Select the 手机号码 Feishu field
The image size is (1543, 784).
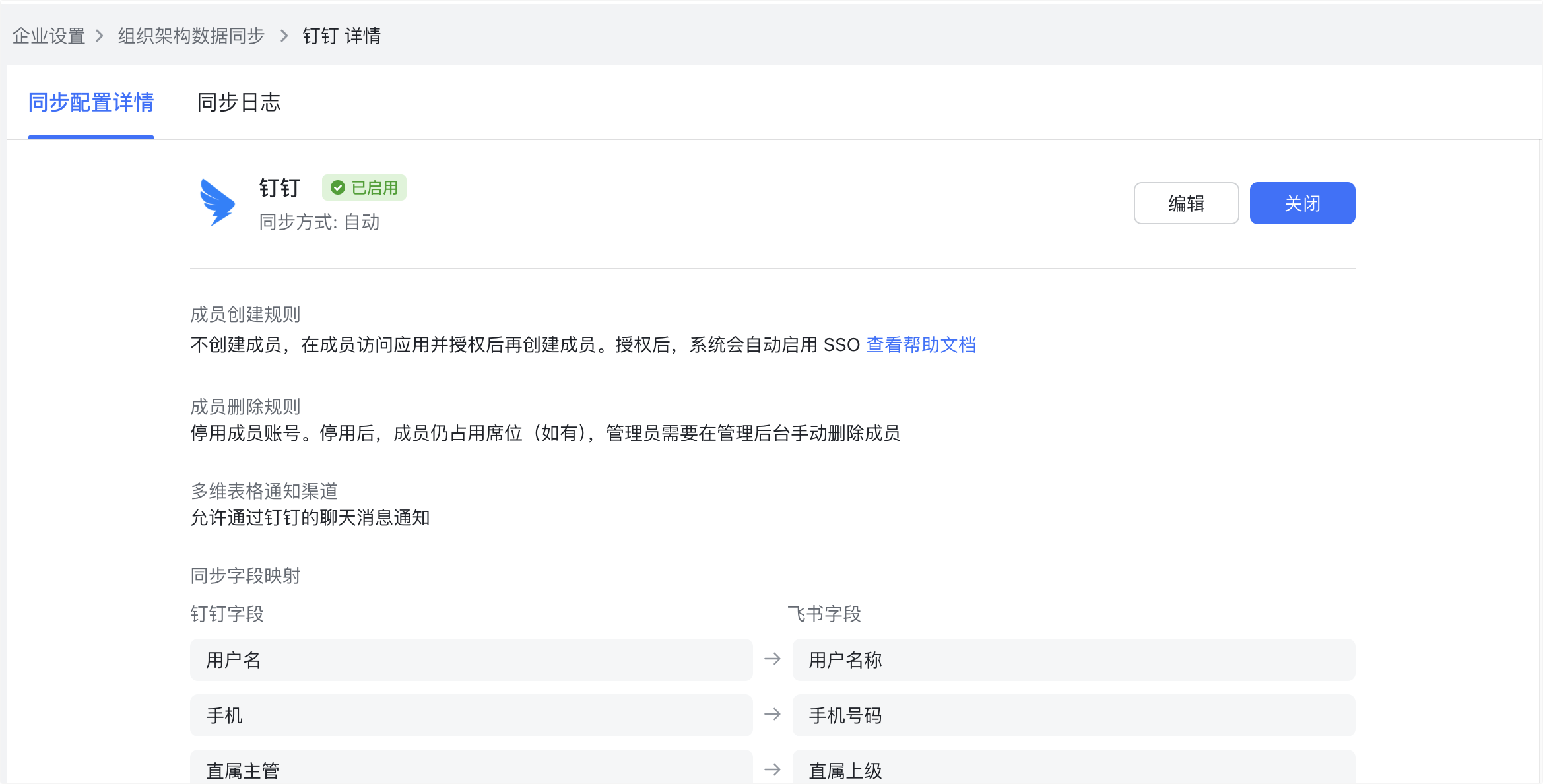[x=1074, y=715]
